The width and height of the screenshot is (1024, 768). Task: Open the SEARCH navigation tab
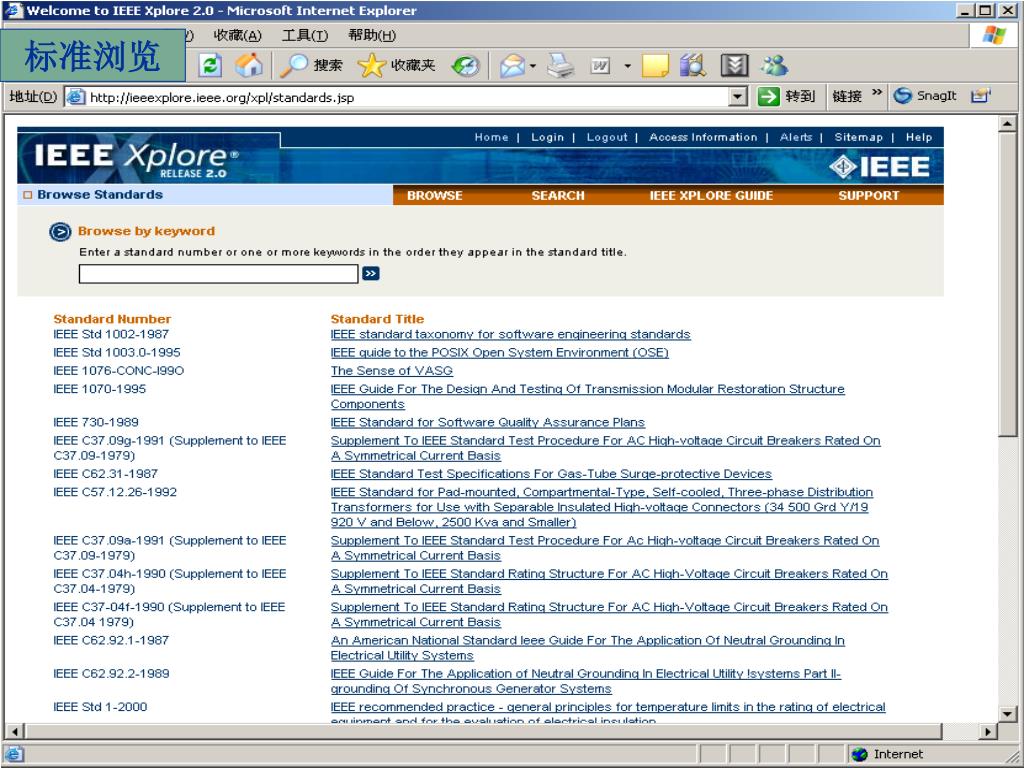(x=558, y=195)
